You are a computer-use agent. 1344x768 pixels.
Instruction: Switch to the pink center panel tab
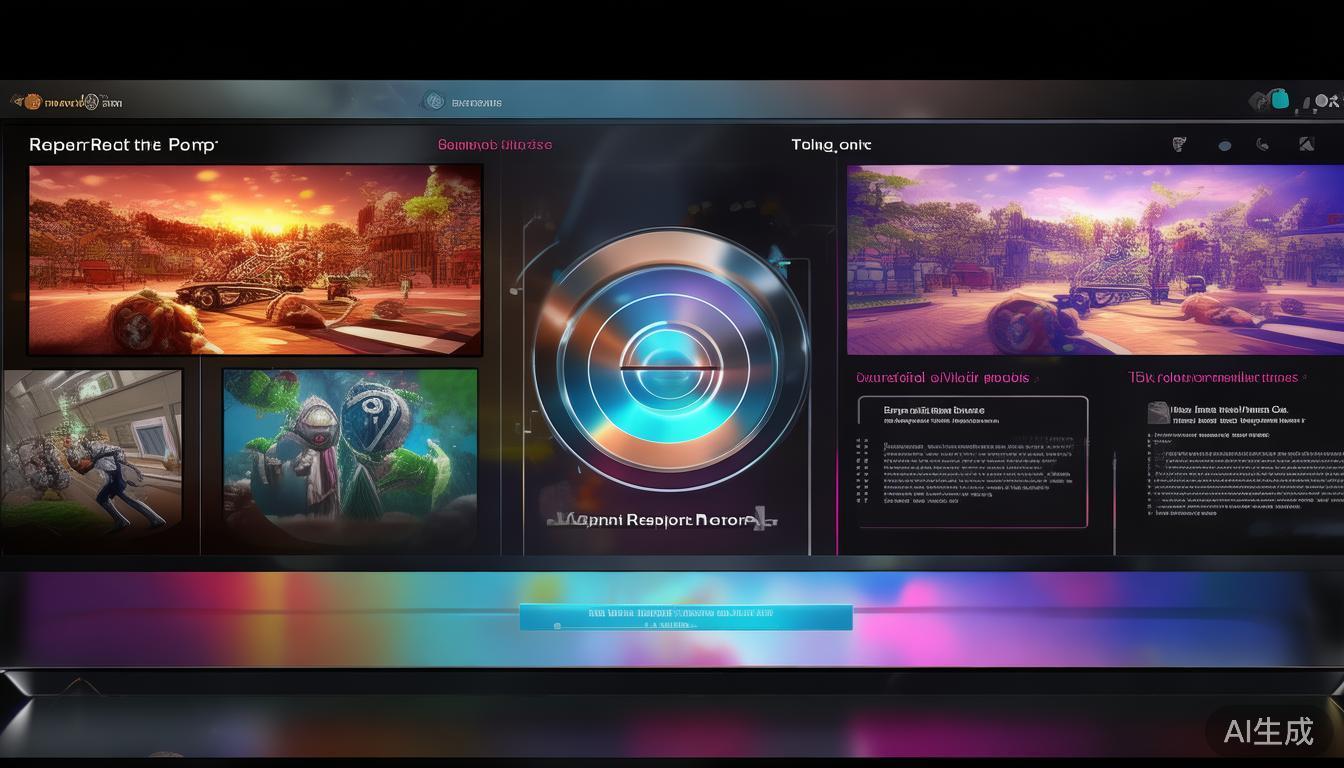[x=494, y=145]
